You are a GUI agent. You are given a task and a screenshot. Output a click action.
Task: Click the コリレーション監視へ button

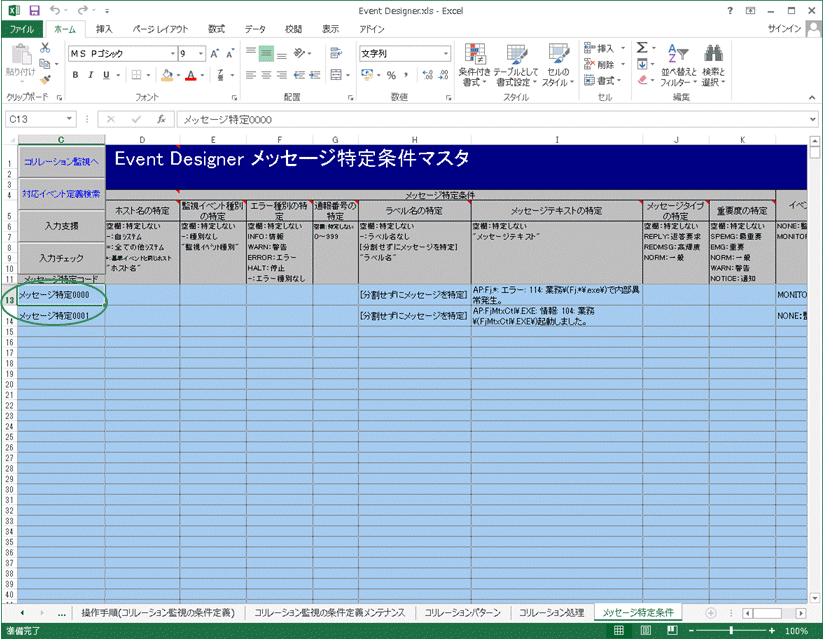[x=61, y=162]
